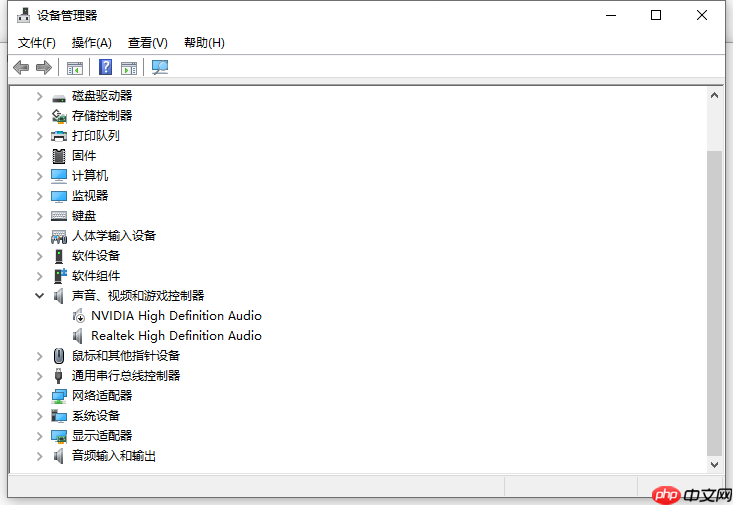Minimize the 设备管理器 window
Viewport: 733px width, 505px height.
pyautogui.click(x=611, y=15)
